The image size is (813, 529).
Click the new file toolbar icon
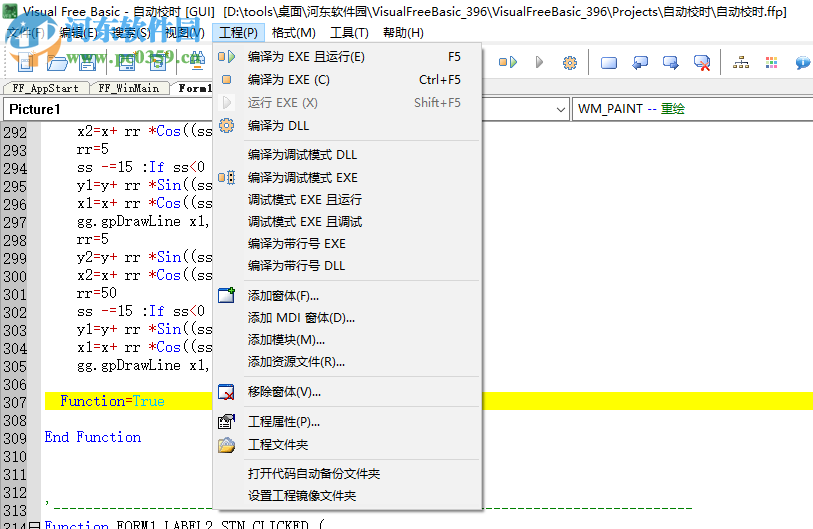[x=25, y=62]
